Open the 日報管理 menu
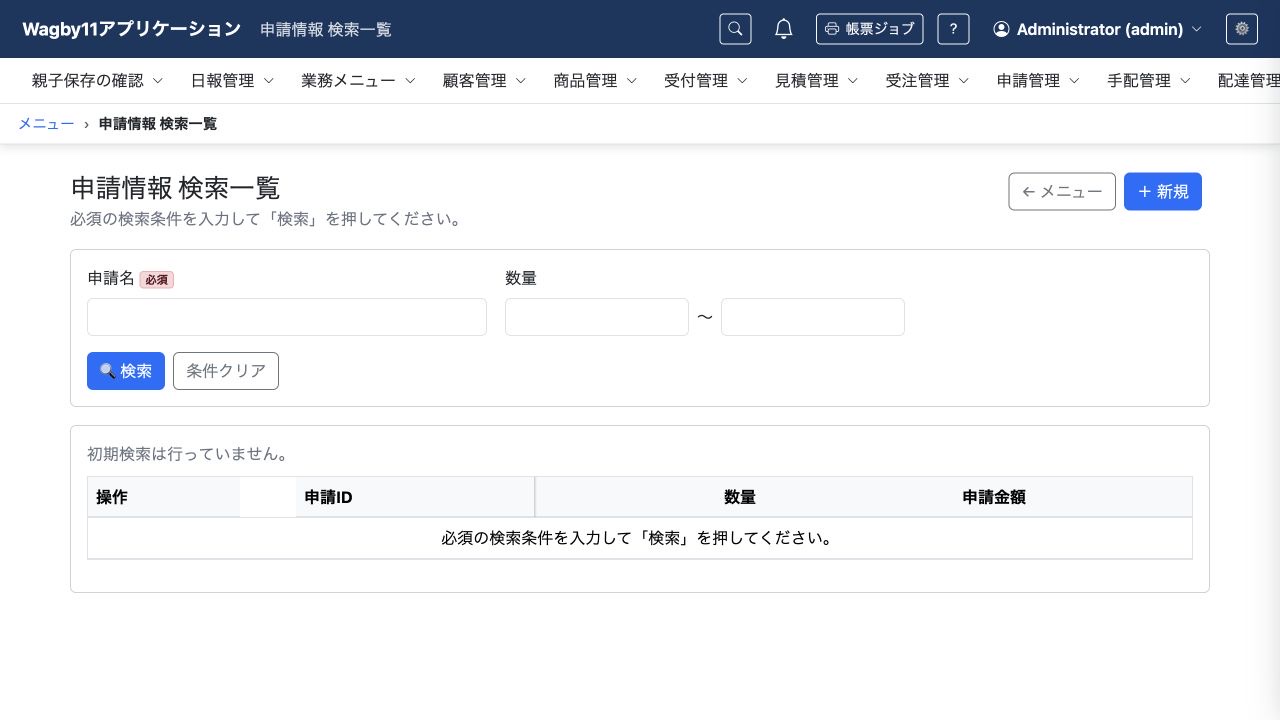The image size is (1280, 720). click(x=232, y=81)
